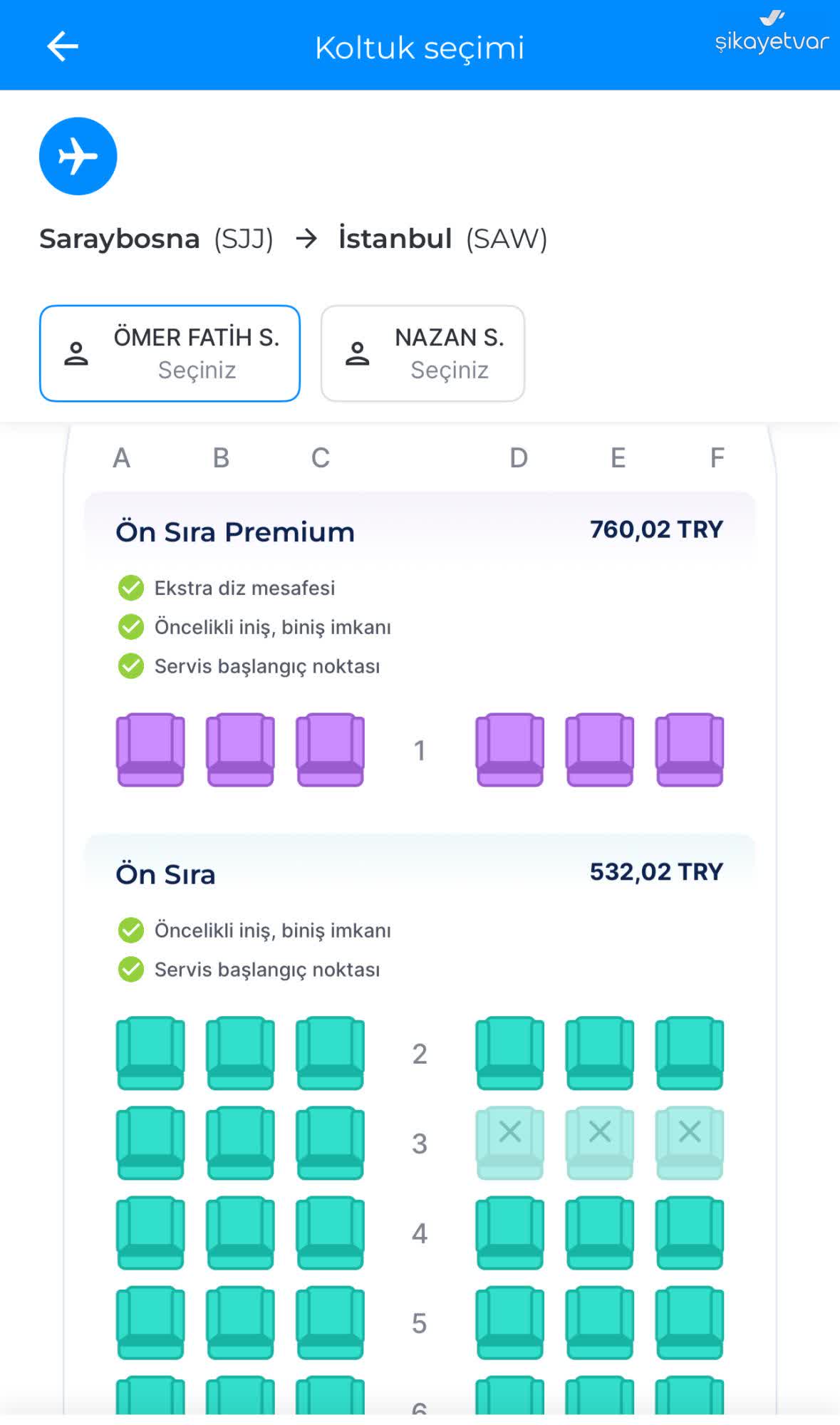Select premium seat 1F
The height and width of the screenshot is (1425, 840).
click(689, 748)
